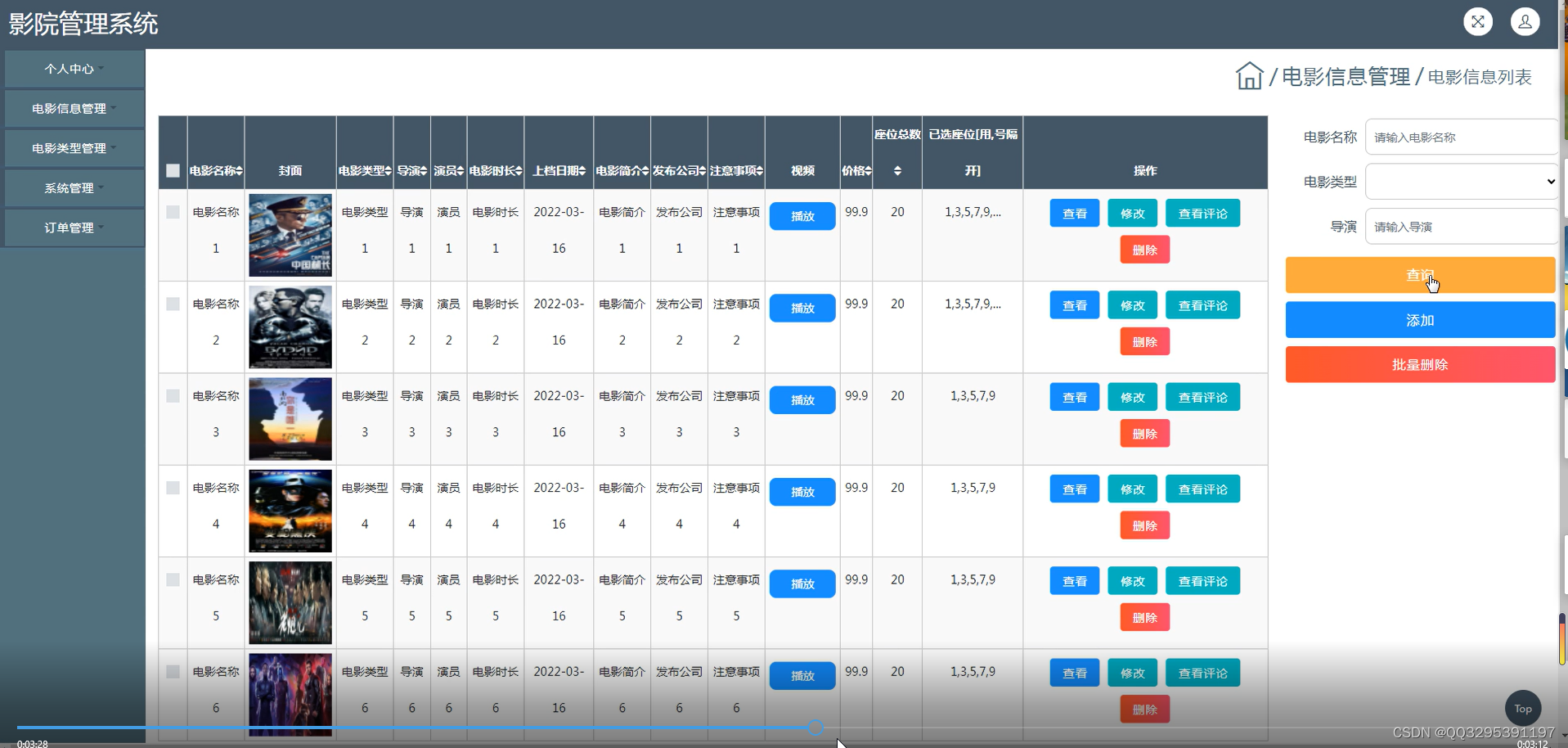Screen dimensions: 1568x748
Task: Expand the 电影信息管理 sidebar menu
Action: 74,108
